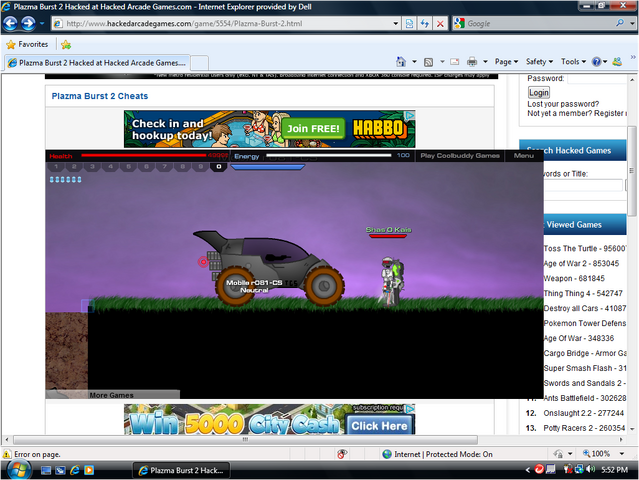Select weapon slot 5 in game
Screen dimensions: 639x480
[128, 166]
